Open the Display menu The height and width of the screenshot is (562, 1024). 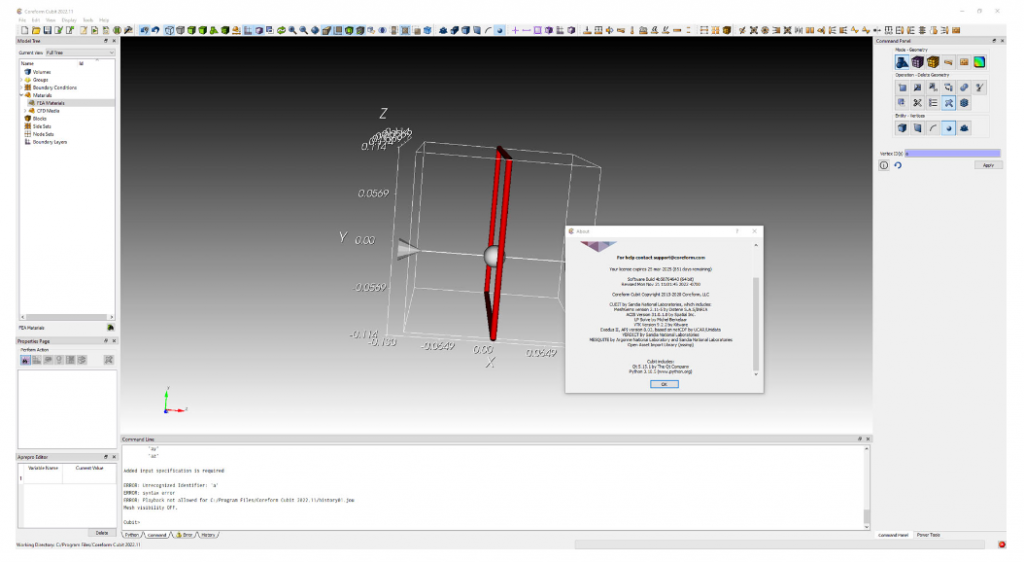tap(69, 20)
